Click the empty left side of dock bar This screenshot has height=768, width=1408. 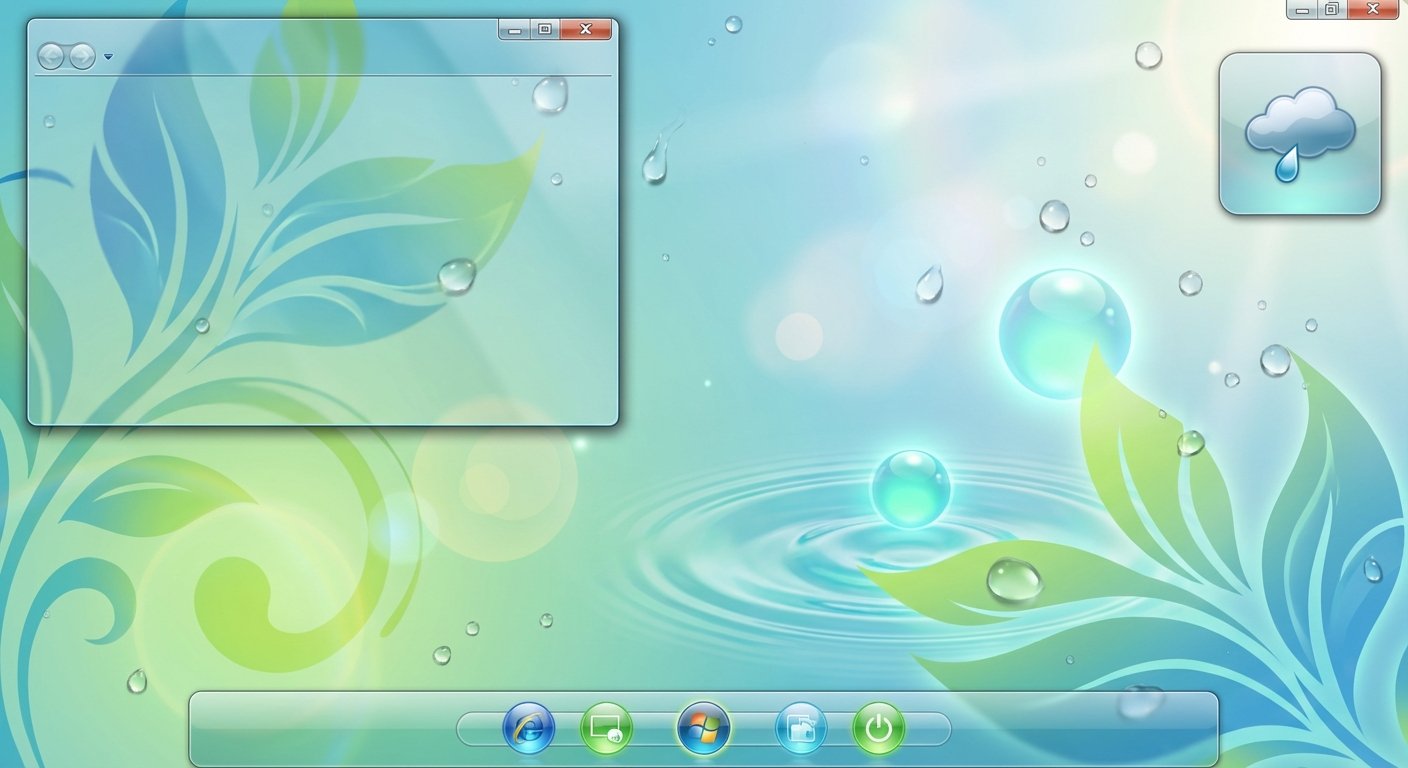point(320,728)
